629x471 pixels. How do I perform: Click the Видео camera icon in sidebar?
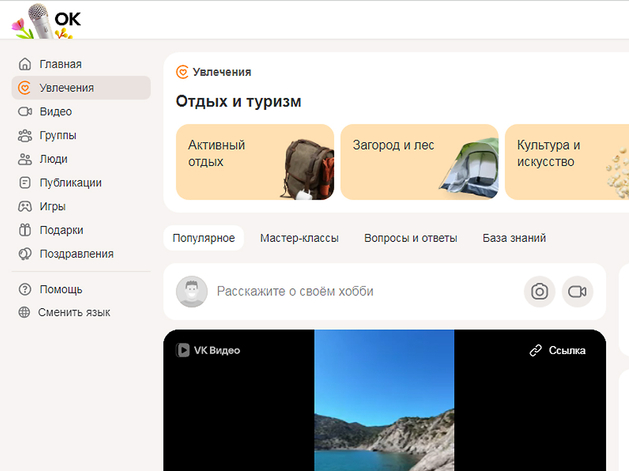pos(26,111)
